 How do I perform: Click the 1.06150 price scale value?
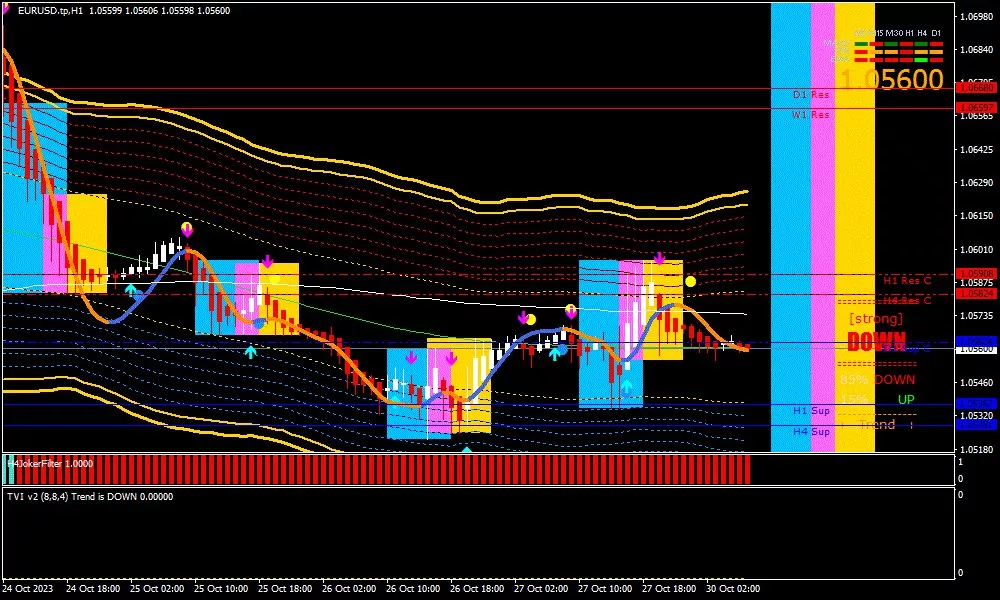pos(977,216)
